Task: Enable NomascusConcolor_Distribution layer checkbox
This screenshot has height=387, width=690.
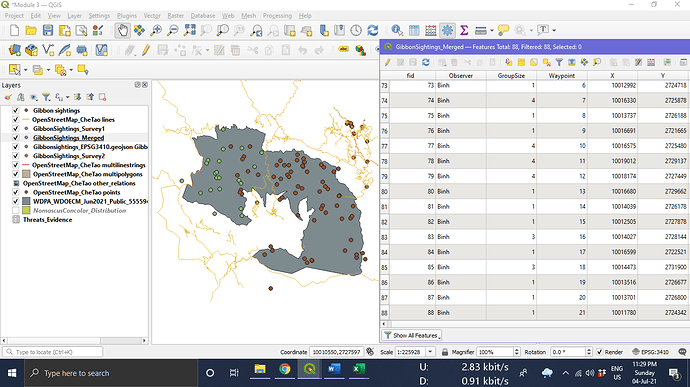Action: [16, 211]
